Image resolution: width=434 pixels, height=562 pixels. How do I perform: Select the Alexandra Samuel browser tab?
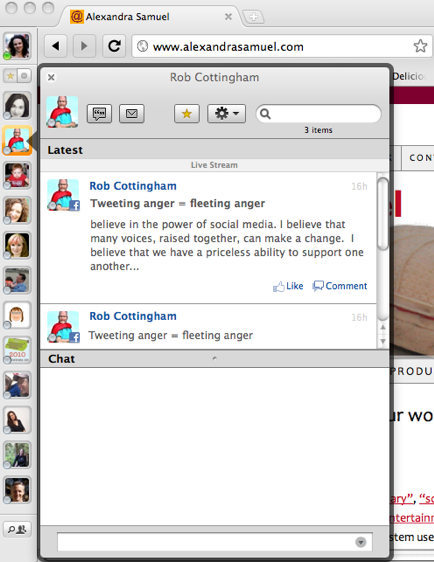tap(151, 16)
